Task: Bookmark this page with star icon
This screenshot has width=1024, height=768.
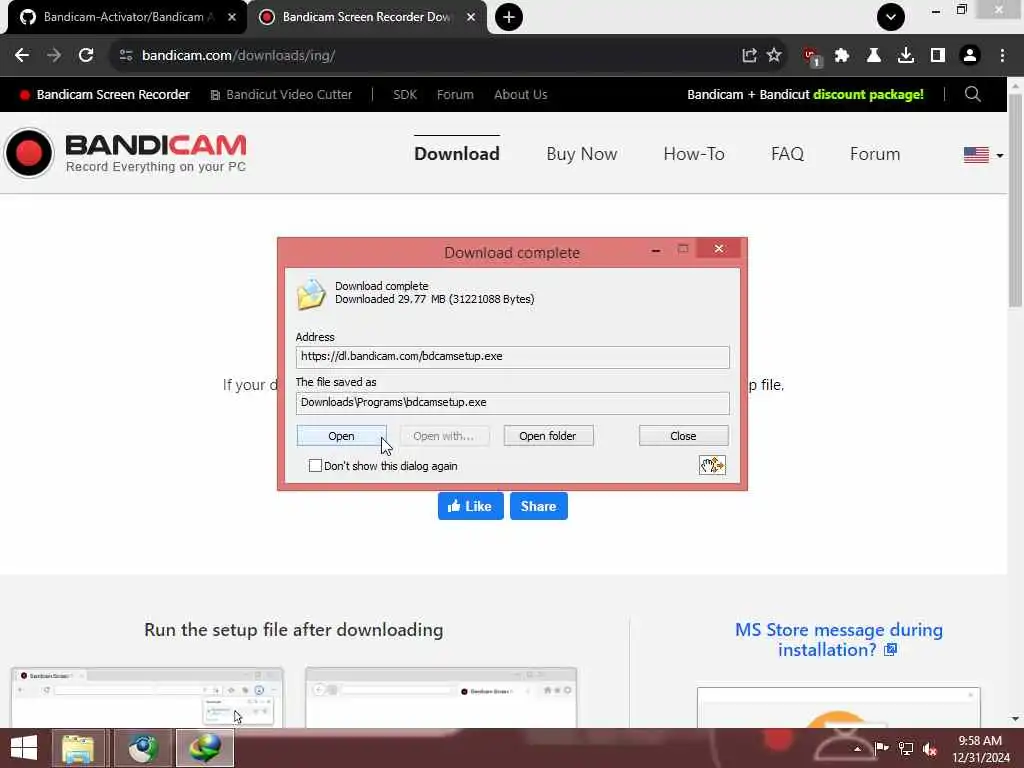Action: tap(775, 56)
